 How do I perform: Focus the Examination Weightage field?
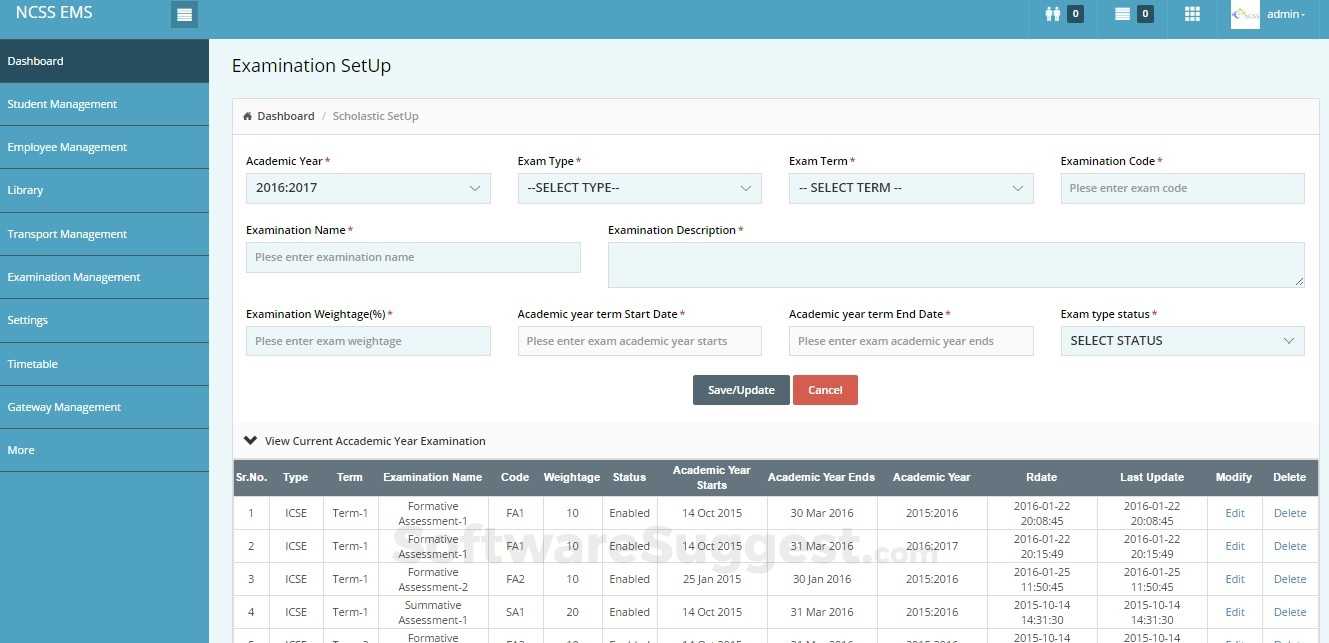(368, 341)
